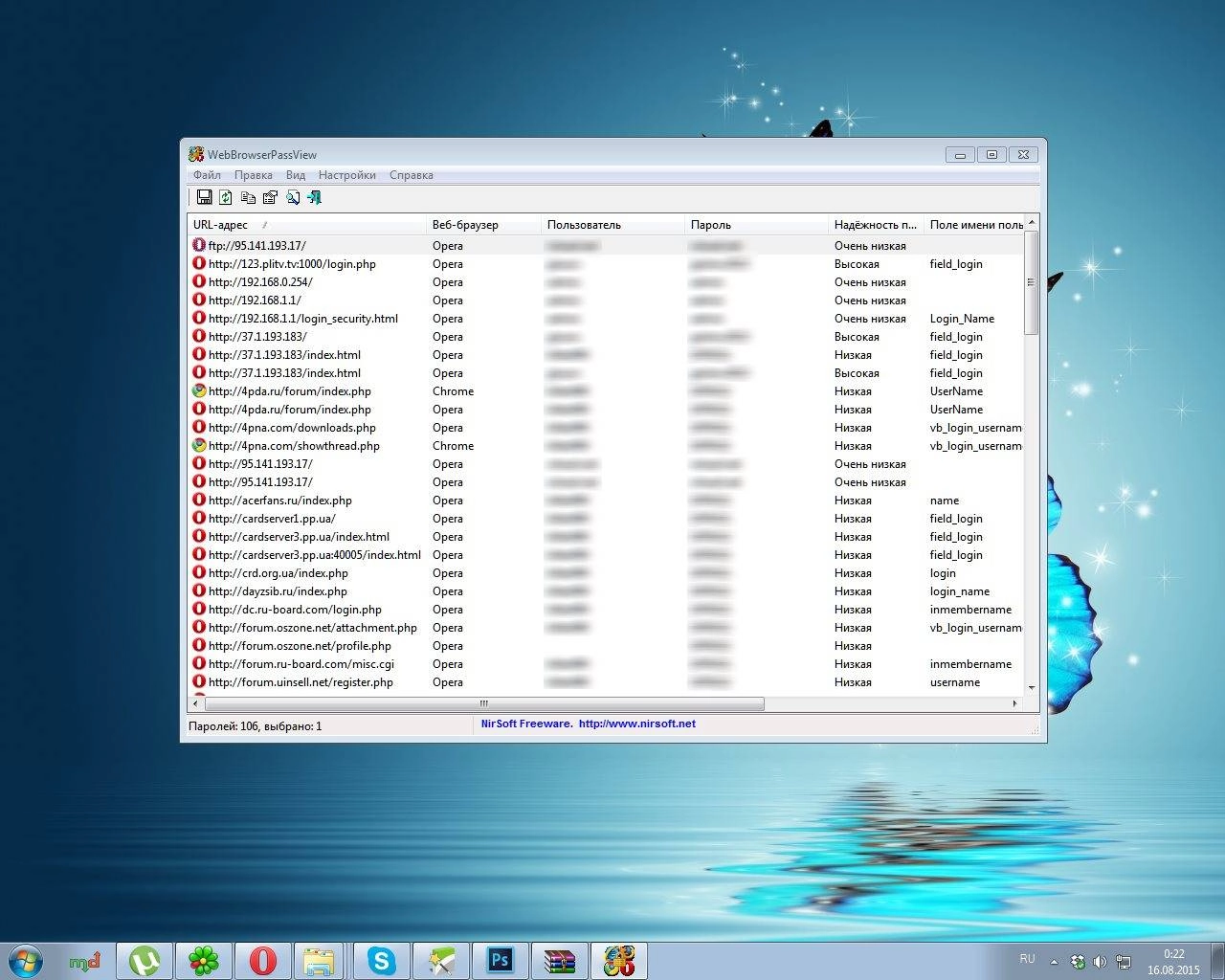Click the Refresh toolbar icon
Viewport: 1225px width, 980px height.
coord(226,197)
